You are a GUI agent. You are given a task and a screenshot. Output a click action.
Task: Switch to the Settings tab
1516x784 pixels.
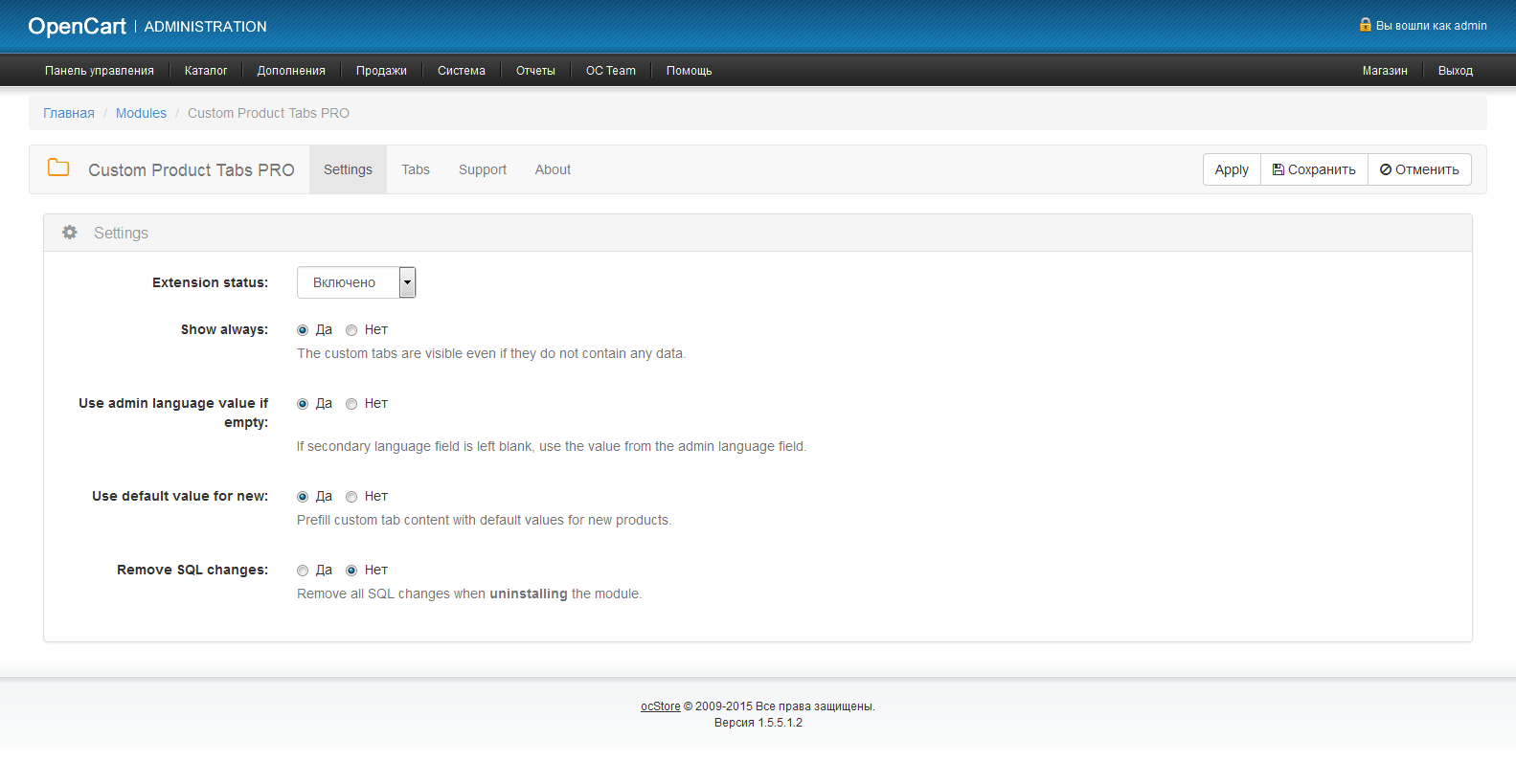click(348, 169)
